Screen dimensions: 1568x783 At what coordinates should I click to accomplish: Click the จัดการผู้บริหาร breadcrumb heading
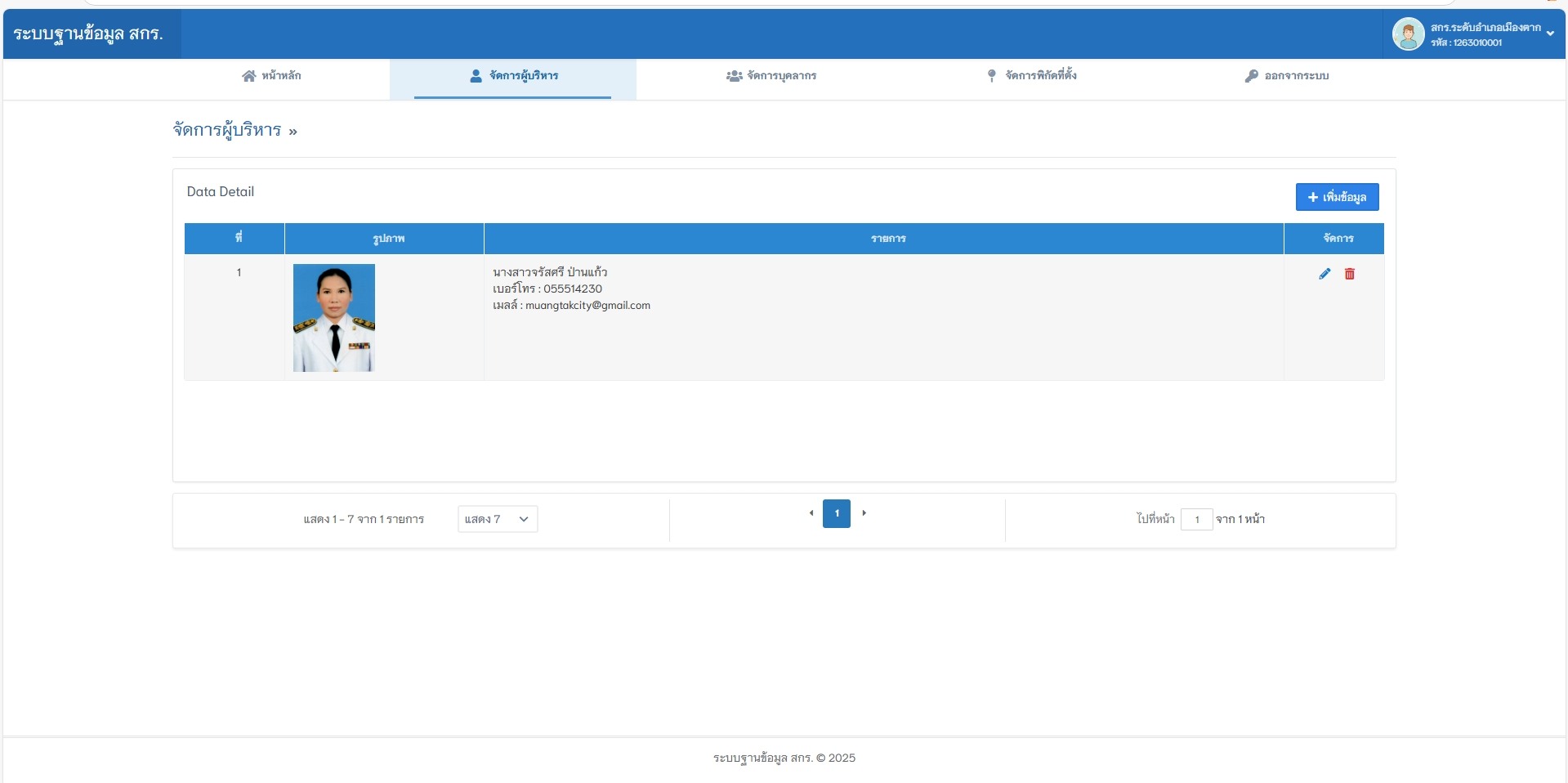[227, 130]
